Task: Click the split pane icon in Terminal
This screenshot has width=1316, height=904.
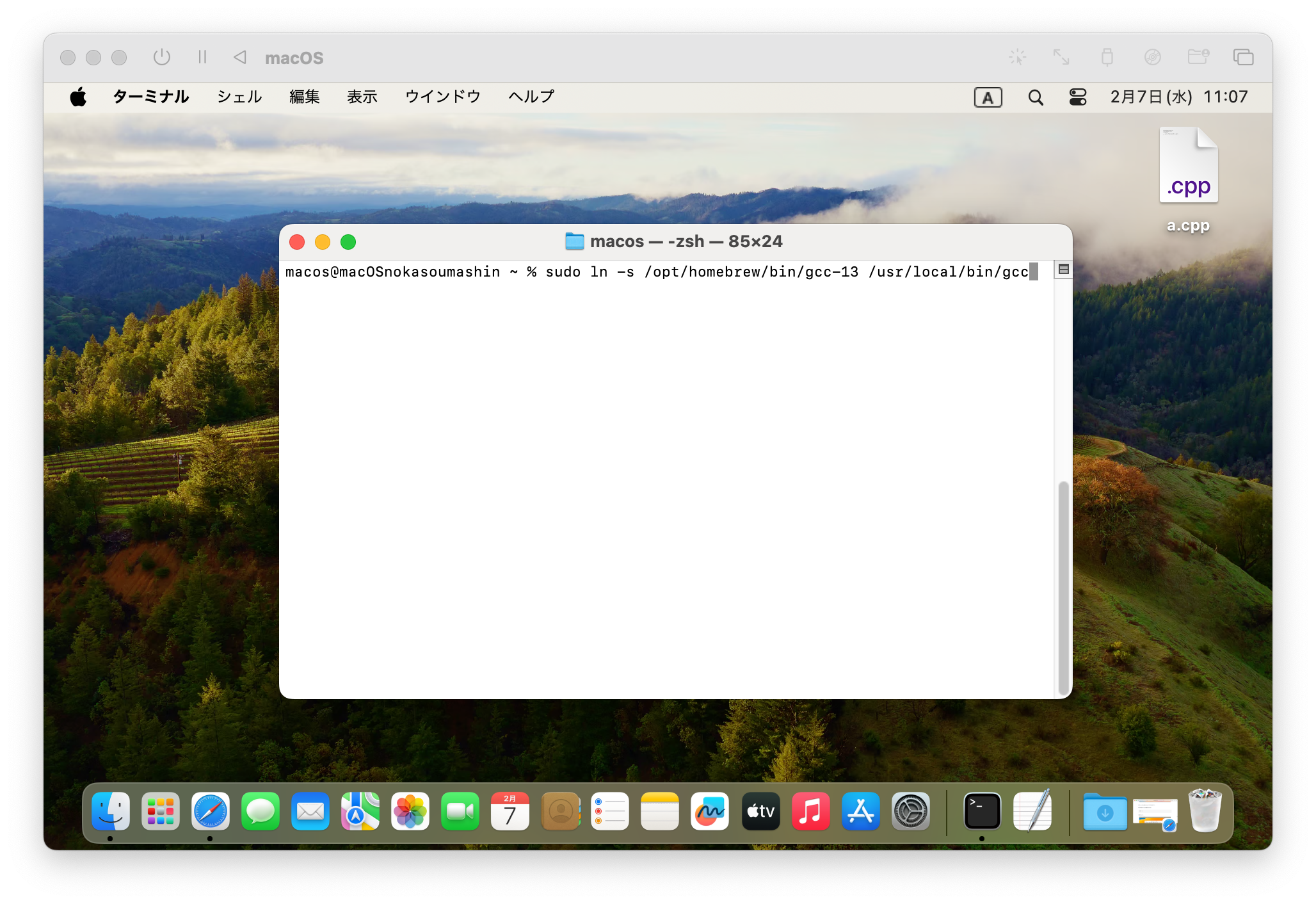Action: [1063, 270]
